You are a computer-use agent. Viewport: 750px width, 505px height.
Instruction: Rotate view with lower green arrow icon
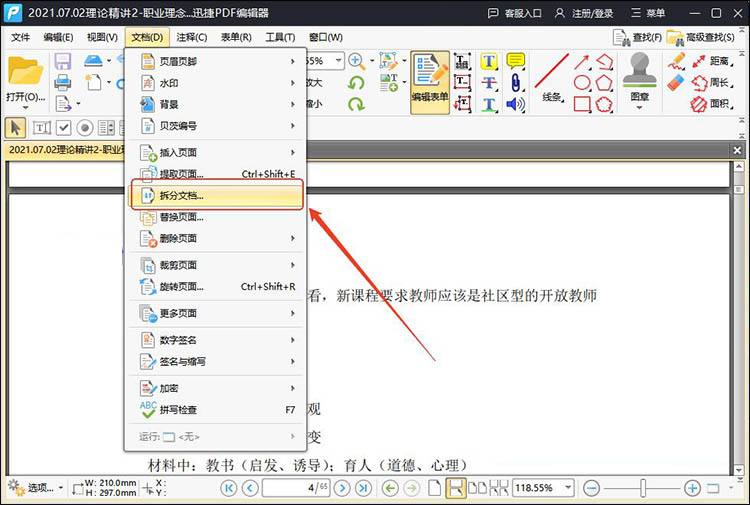[356, 104]
